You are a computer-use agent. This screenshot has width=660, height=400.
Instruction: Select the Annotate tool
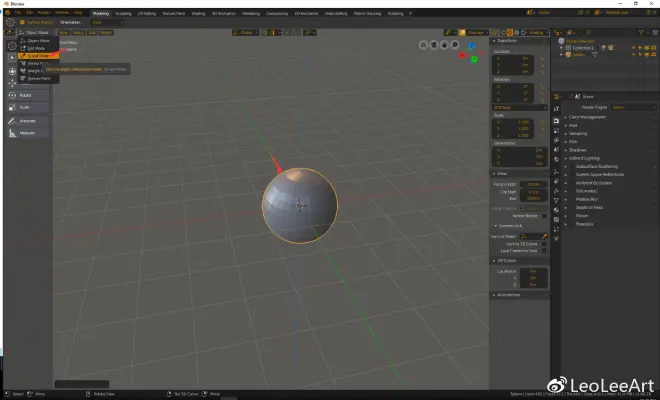click(x=28, y=121)
